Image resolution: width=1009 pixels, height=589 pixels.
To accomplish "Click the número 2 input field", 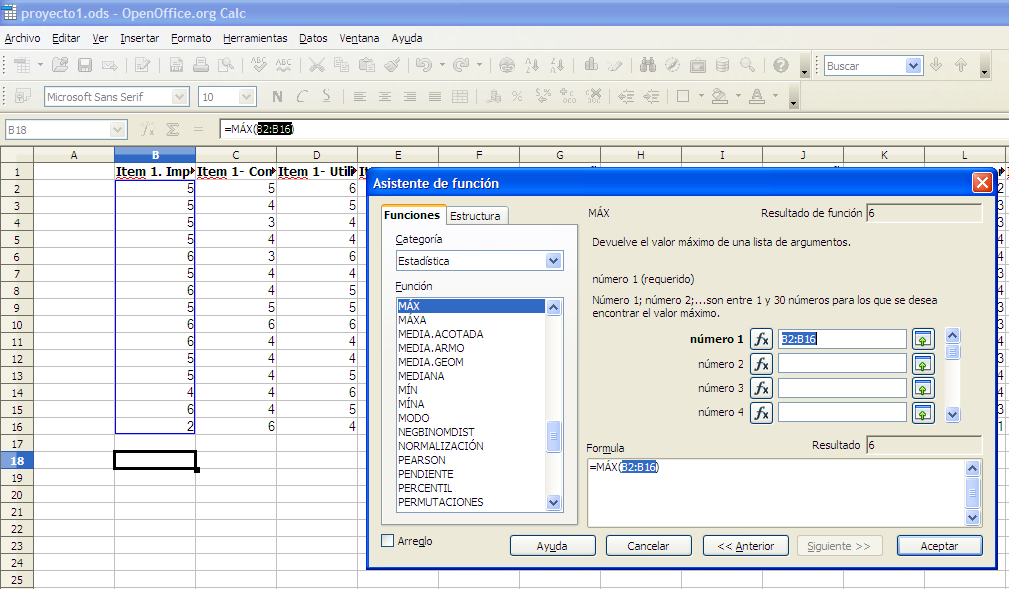I will (x=842, y=364).
